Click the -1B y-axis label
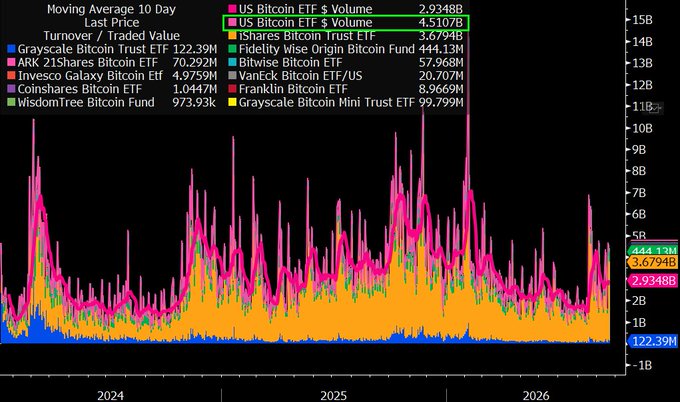Viewport: 680px width, 402px height. 642,366
